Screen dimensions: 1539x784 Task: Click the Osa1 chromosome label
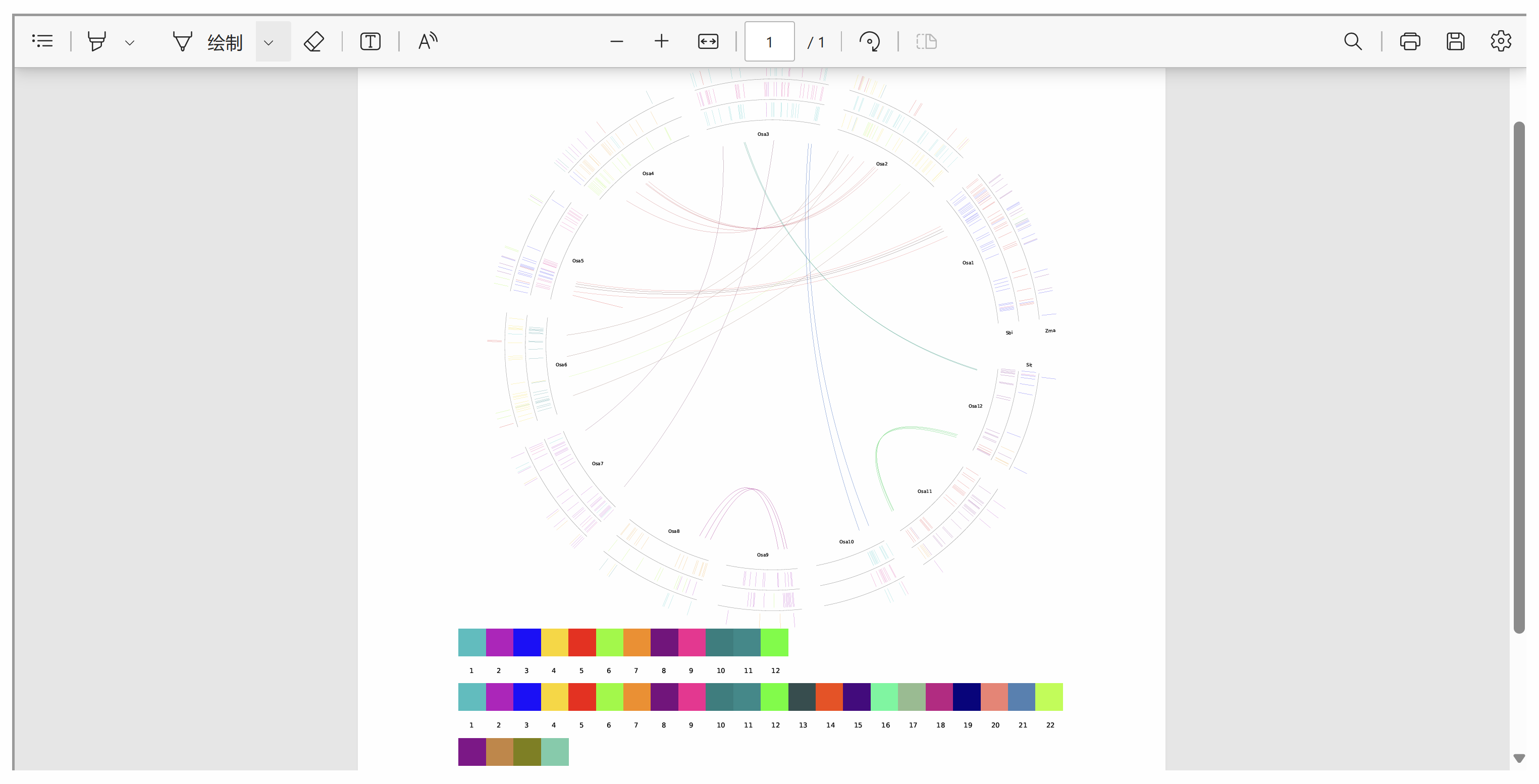point(968,263)
